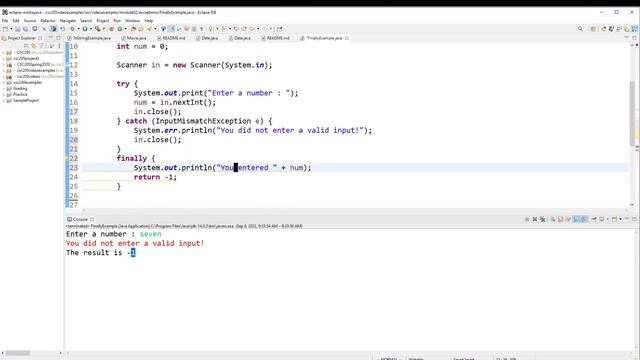Viewport: 640px width, 360px height.
Task: Click the New Java Class icon
Action: pos(120,29)
